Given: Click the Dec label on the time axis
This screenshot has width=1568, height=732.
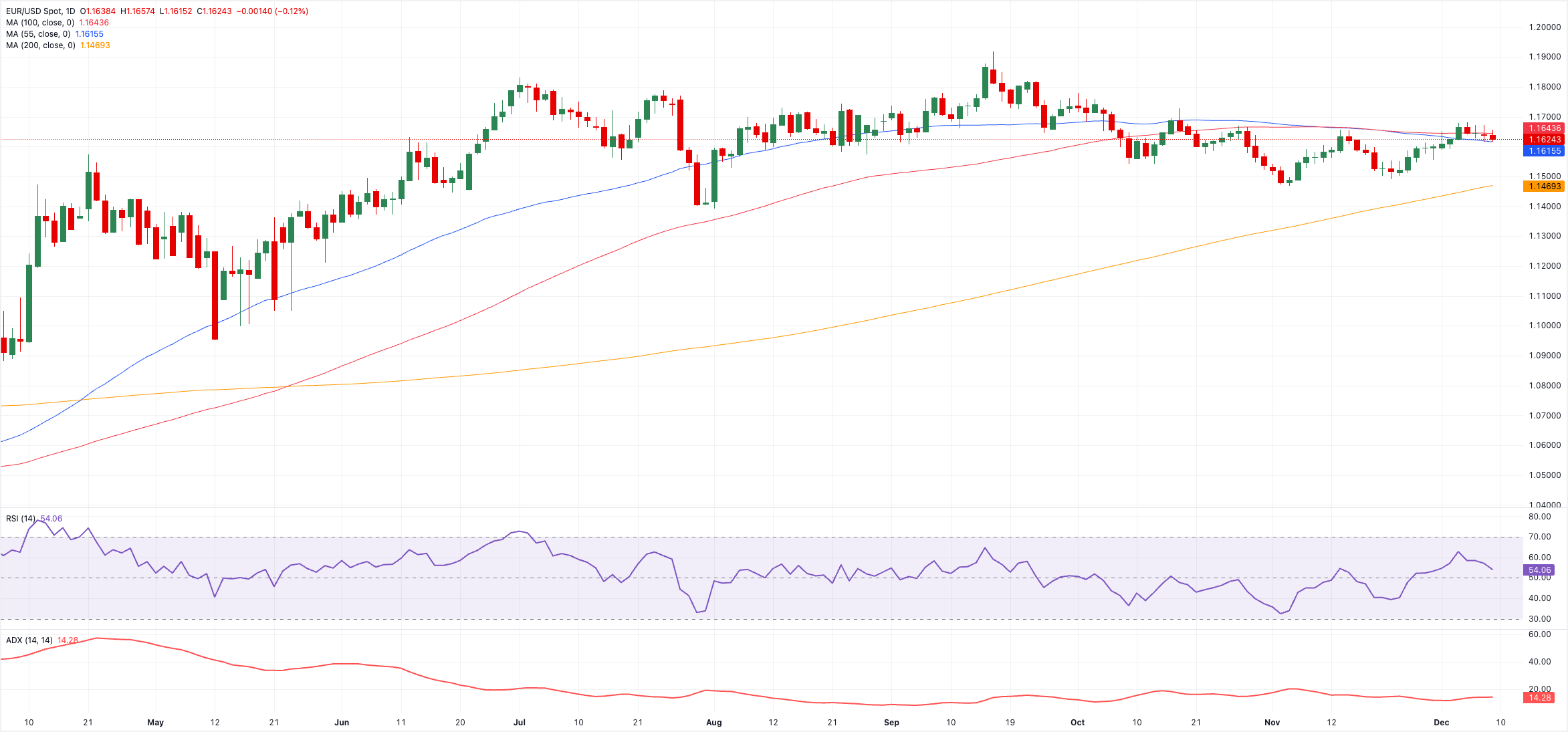Looking at the screenshot, I should (x=1442, y=723).
